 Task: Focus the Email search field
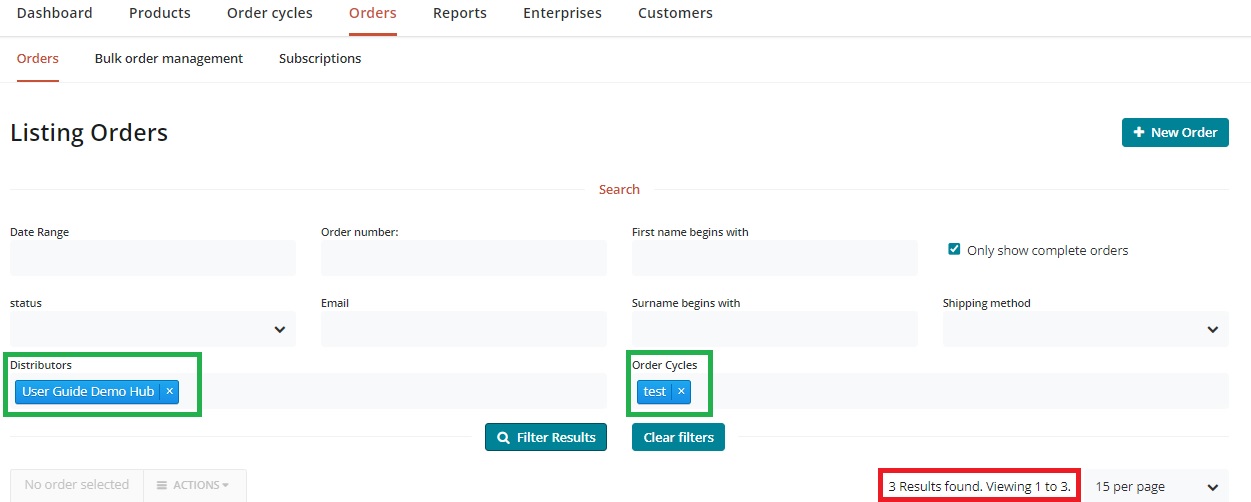tap(464, 329)
